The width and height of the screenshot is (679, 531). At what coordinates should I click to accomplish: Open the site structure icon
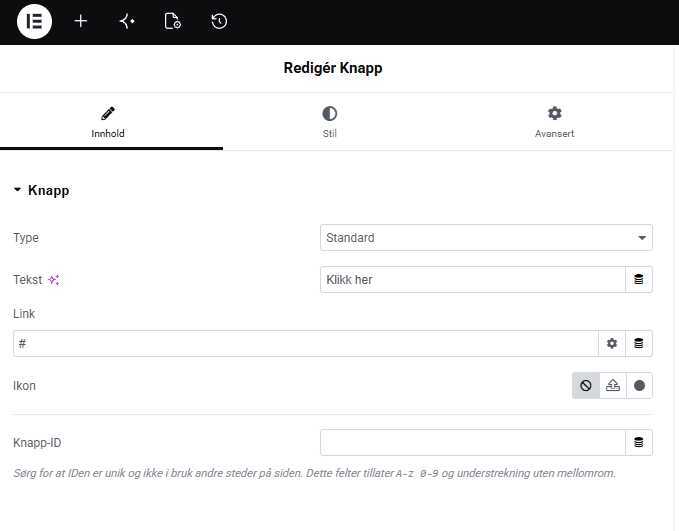[x=127, y=21]
